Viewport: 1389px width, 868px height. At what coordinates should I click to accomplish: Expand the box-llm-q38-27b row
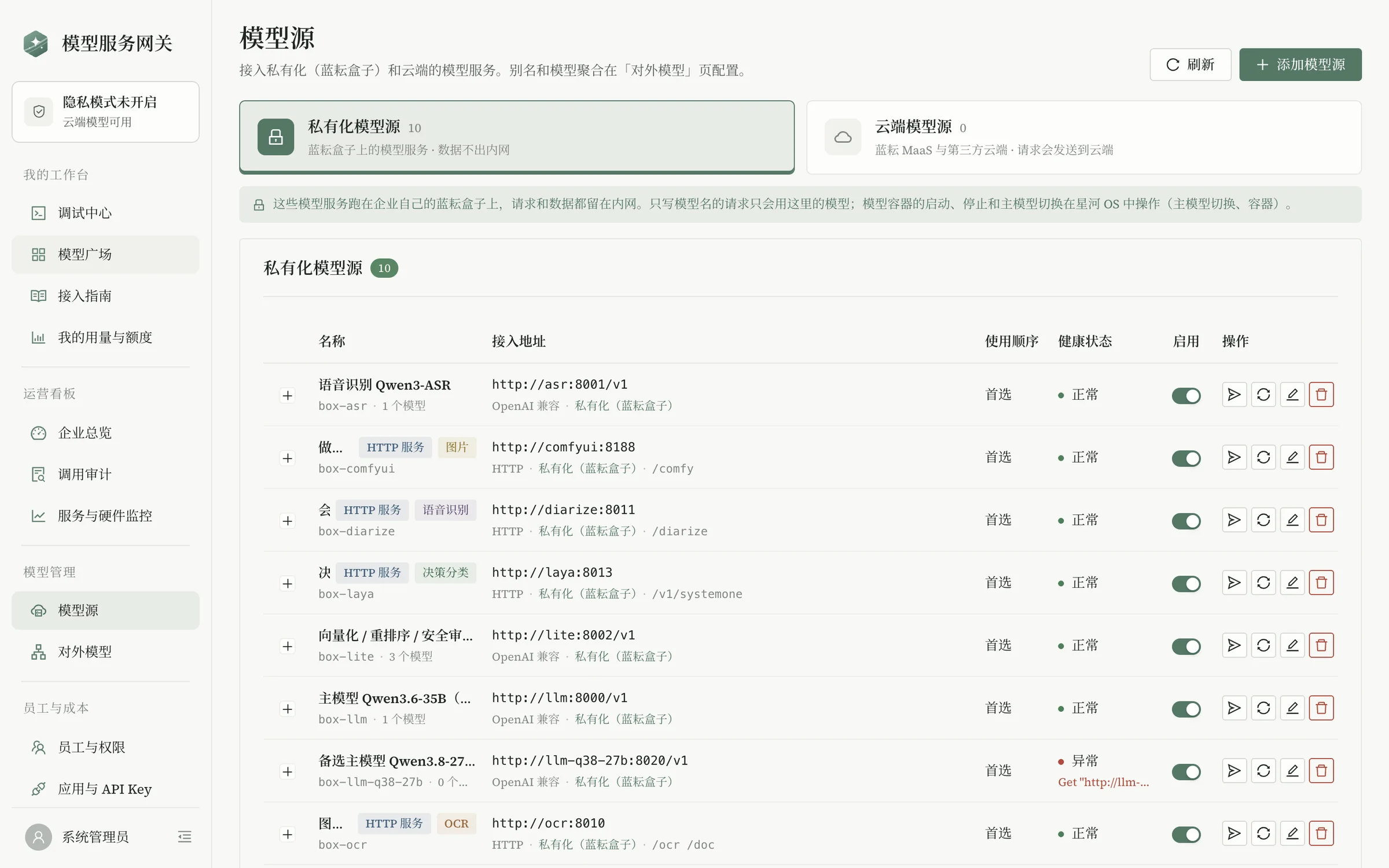(287, 771)
